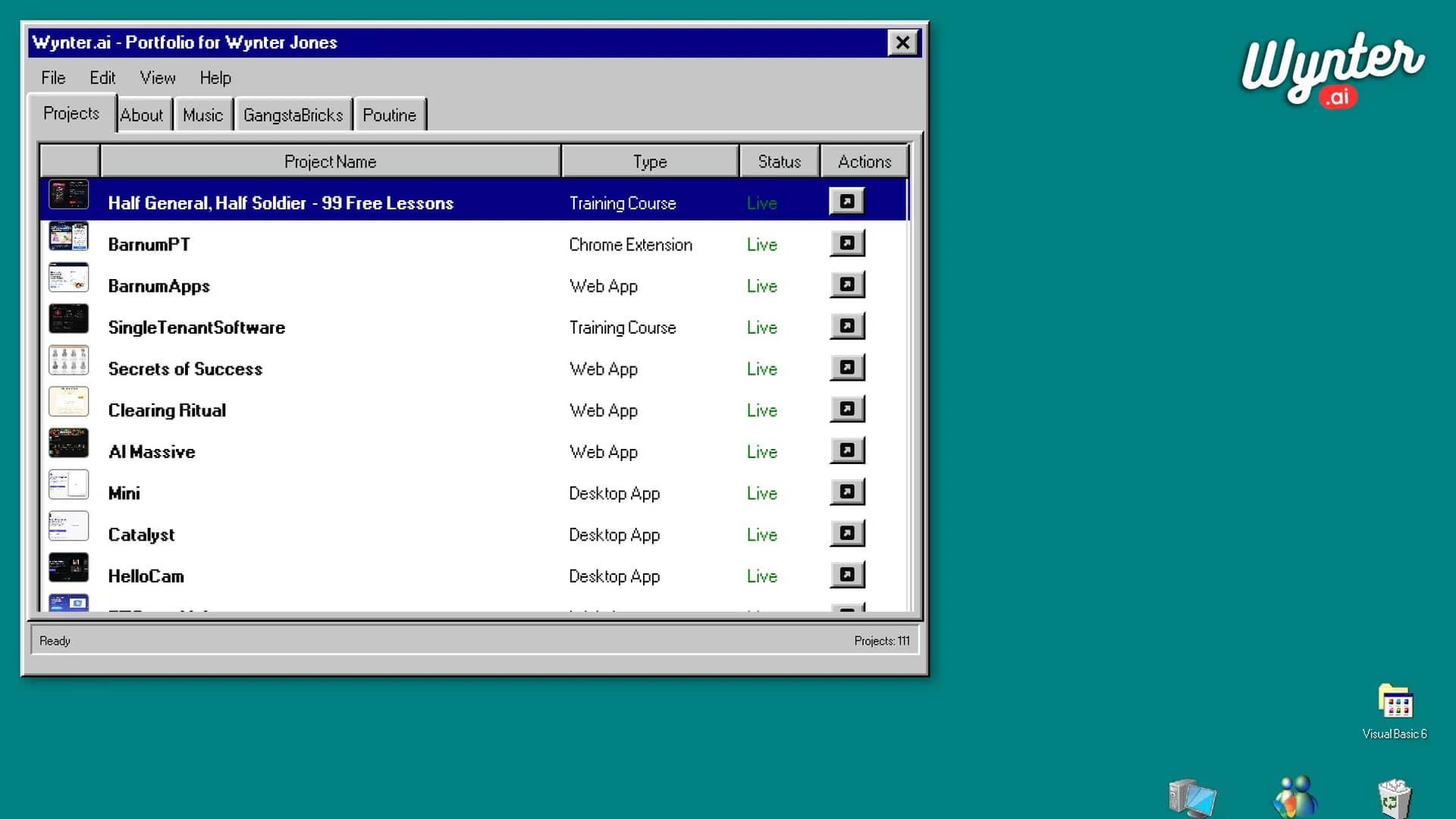Image resolution: width=1456 pixels, height=819 pixels.
Task: Click the AI Massive thumbnail
Action: click(x=68, y=443)
